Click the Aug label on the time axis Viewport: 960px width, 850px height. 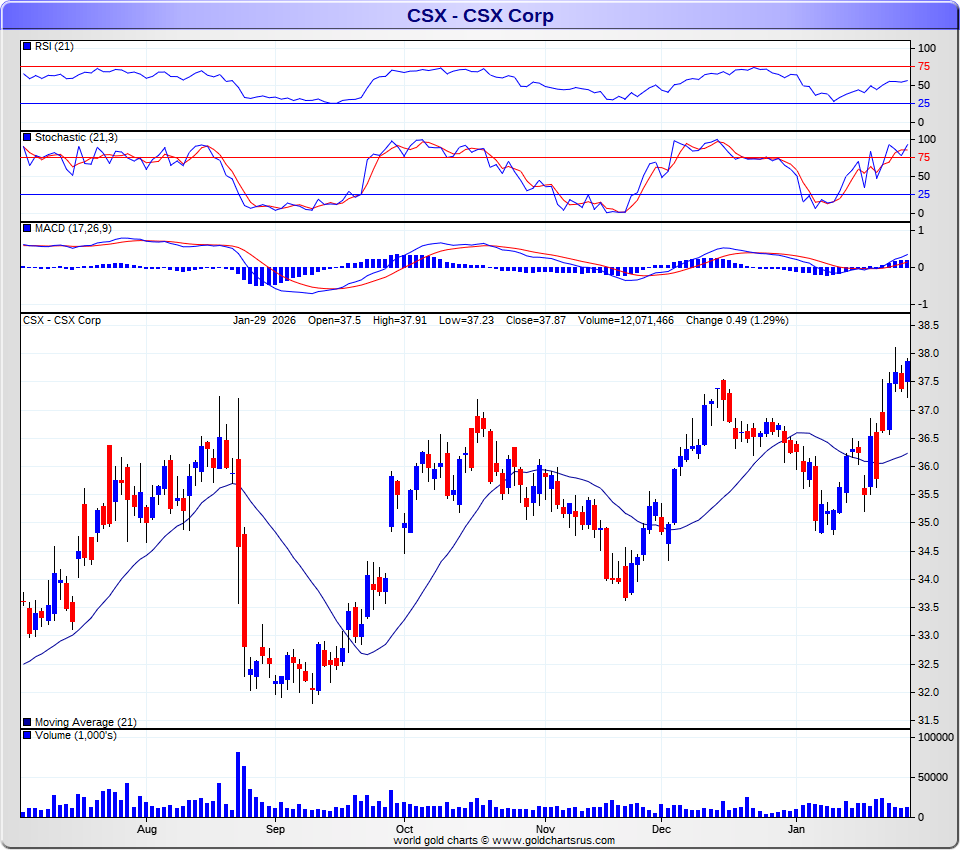pyautogui.click(x=147, y=830)
